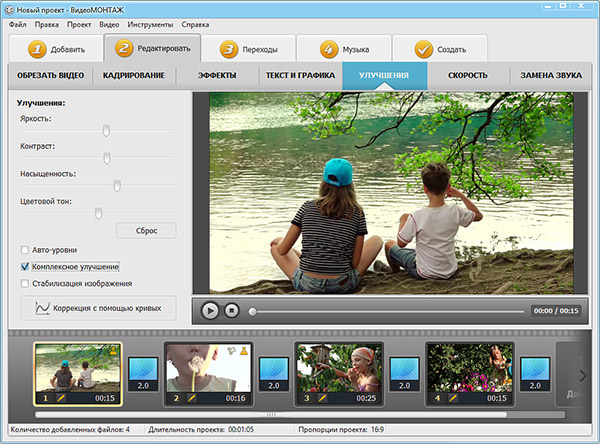
Task: Click the number 4 badge on Музыка
Action: [329, 50]
